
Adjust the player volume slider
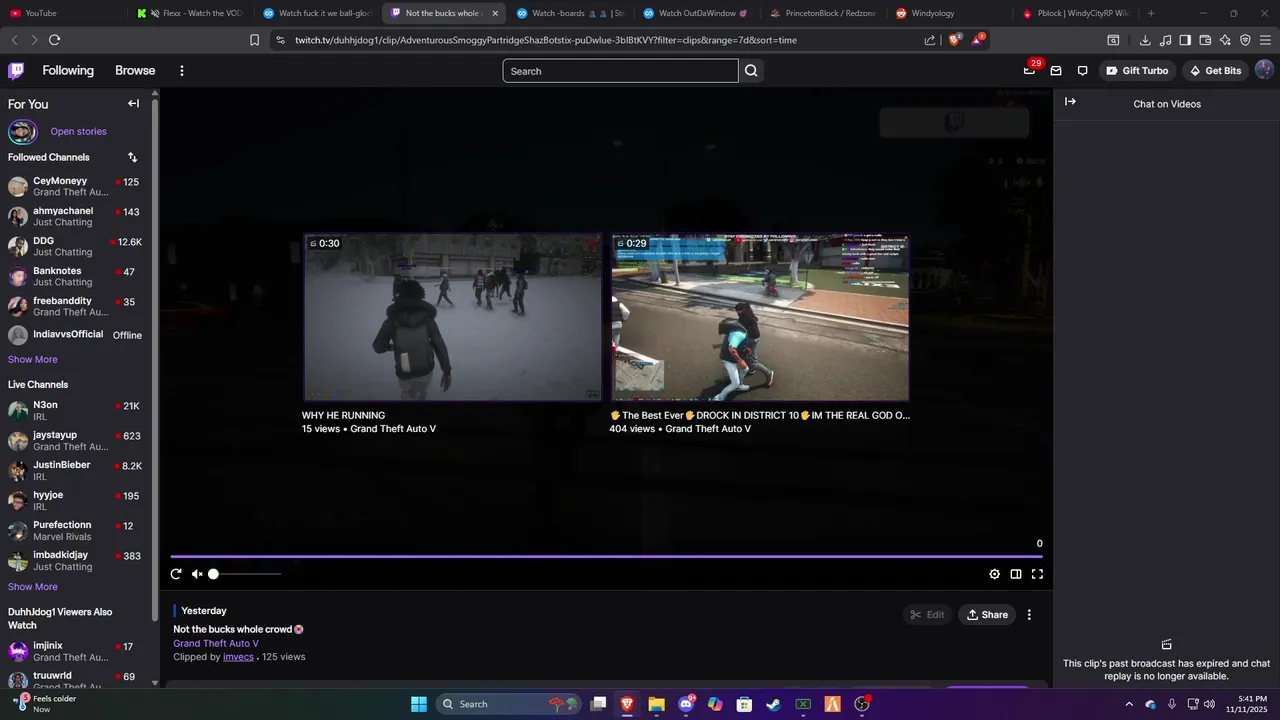246,574
